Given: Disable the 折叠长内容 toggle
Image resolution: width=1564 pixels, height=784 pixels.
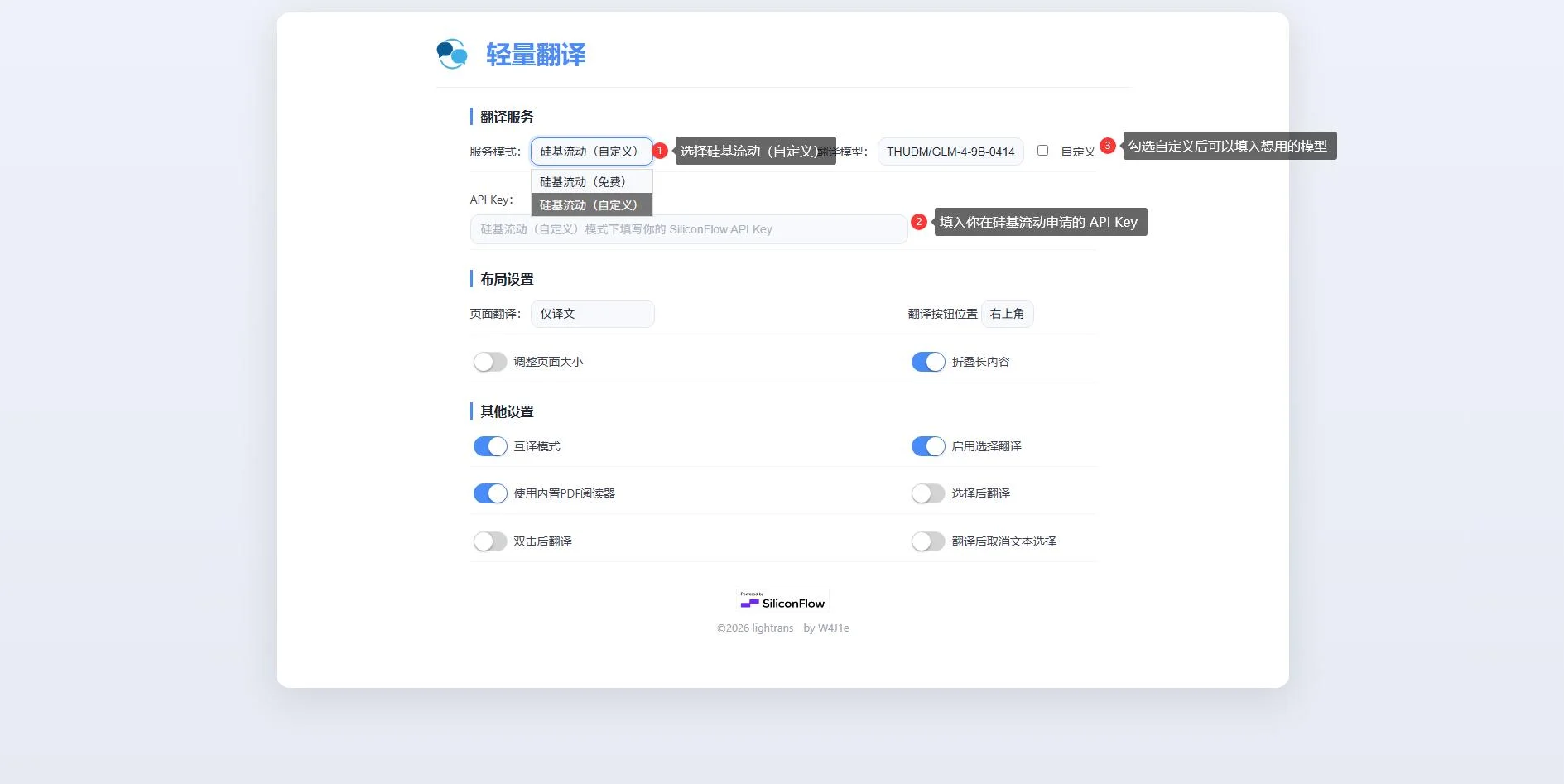Looking at the screenshot, I should click(x=928, y=362).
